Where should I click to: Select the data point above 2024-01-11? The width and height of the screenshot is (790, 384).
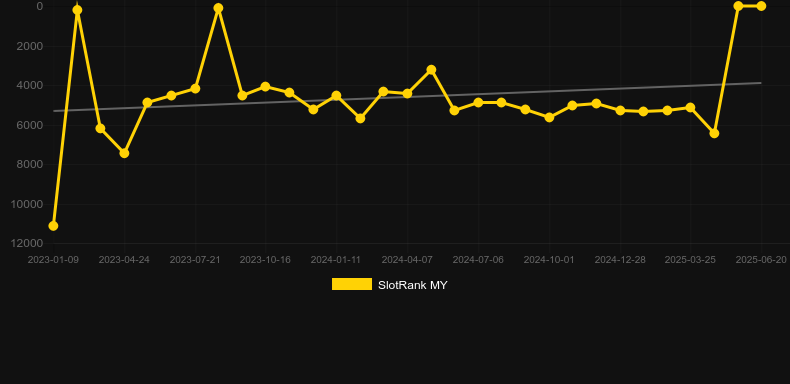point(336,96)
